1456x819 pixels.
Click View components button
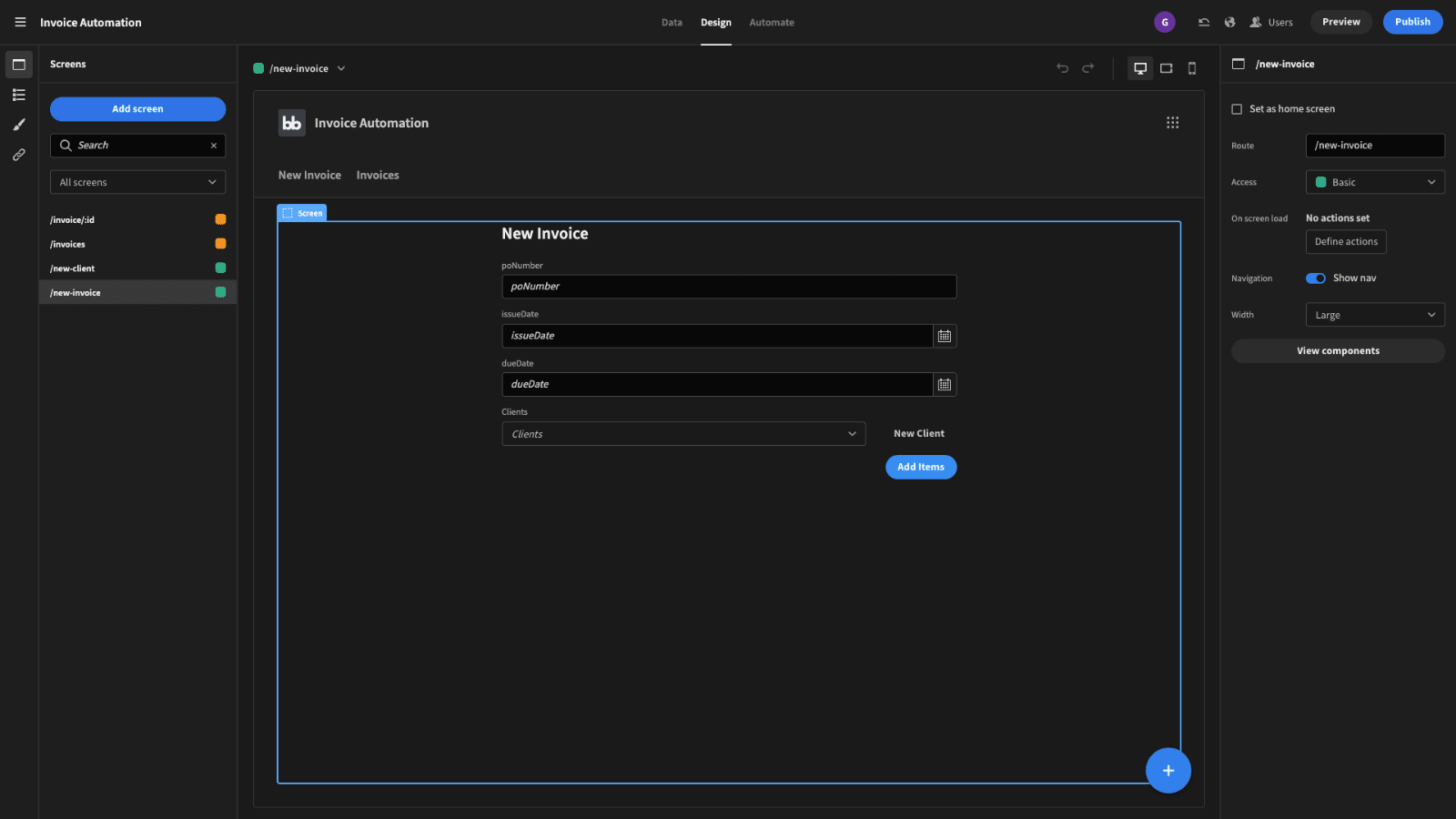tap(1338, 351)
